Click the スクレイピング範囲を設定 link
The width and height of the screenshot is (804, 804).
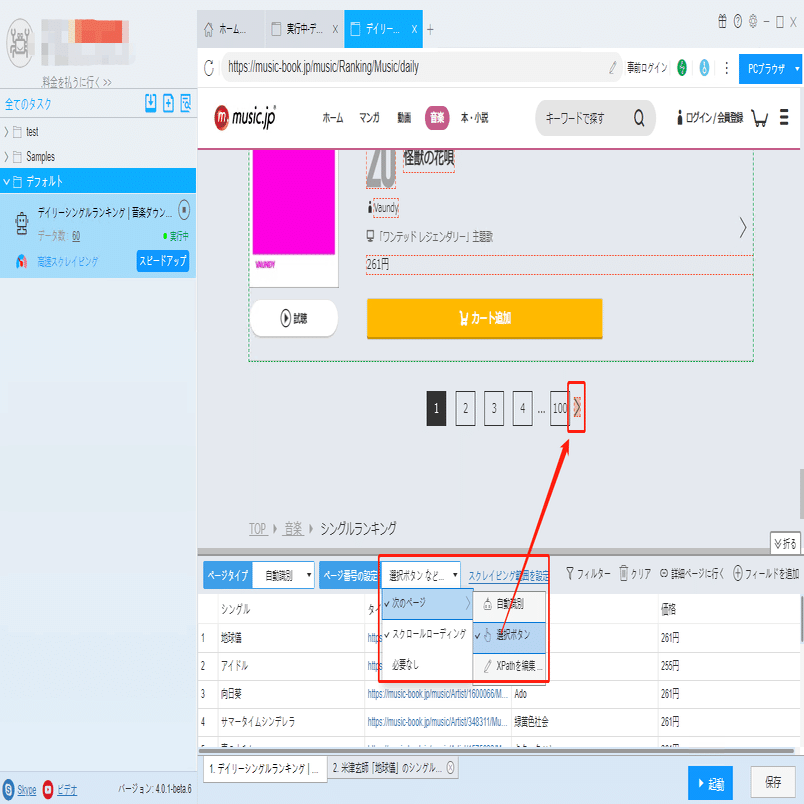point(508,576)
